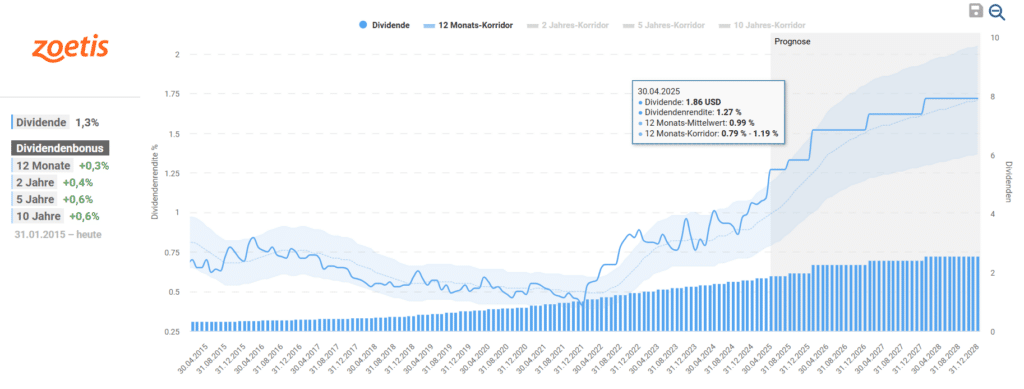Enable the 2 Jahres-Korridor legend item
The width and height of the screenshot is (1024, 389).
click(x=568, y=25)
